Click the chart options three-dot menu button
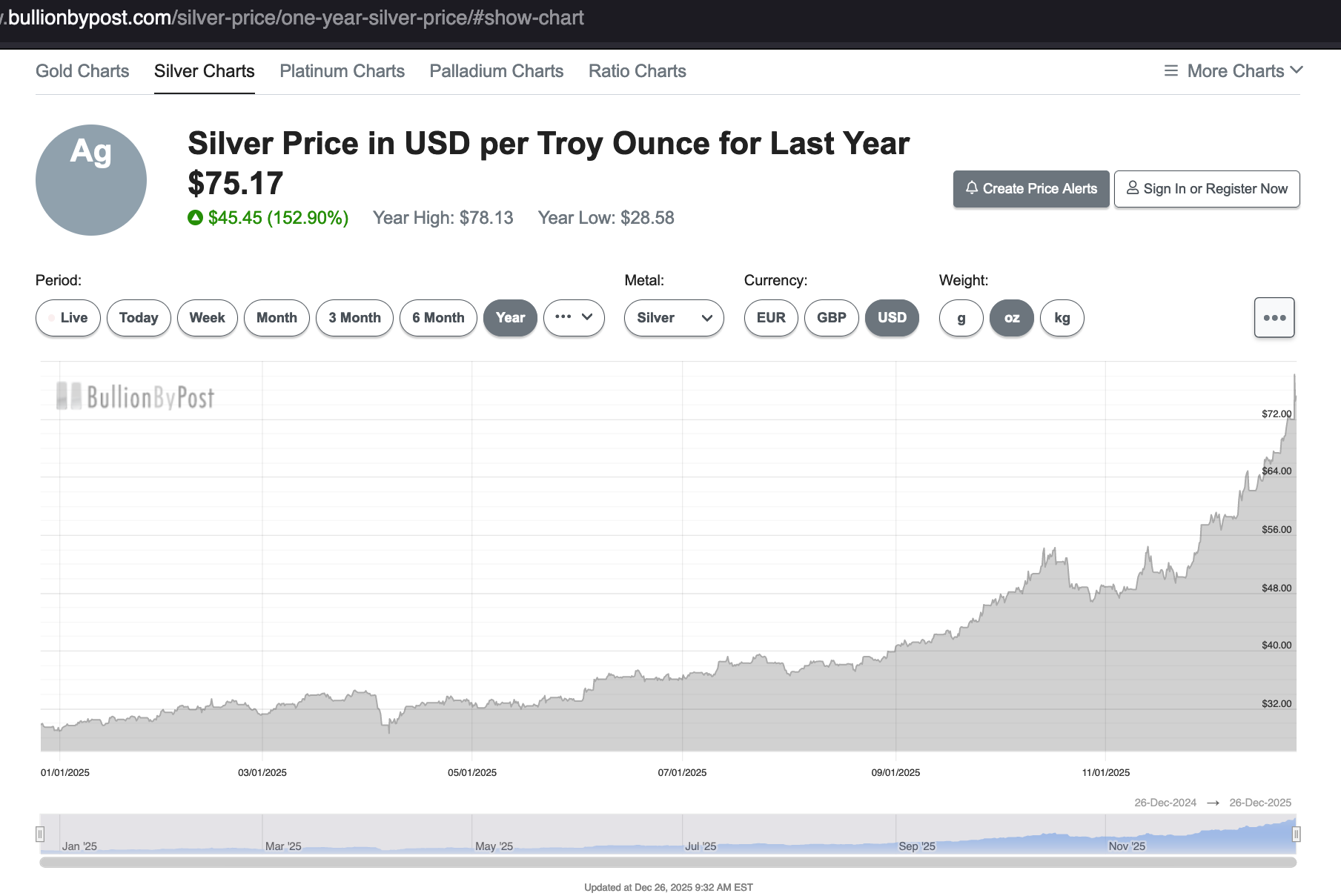This screenshot has height=896, width=1341. [x=1274, y=318]
